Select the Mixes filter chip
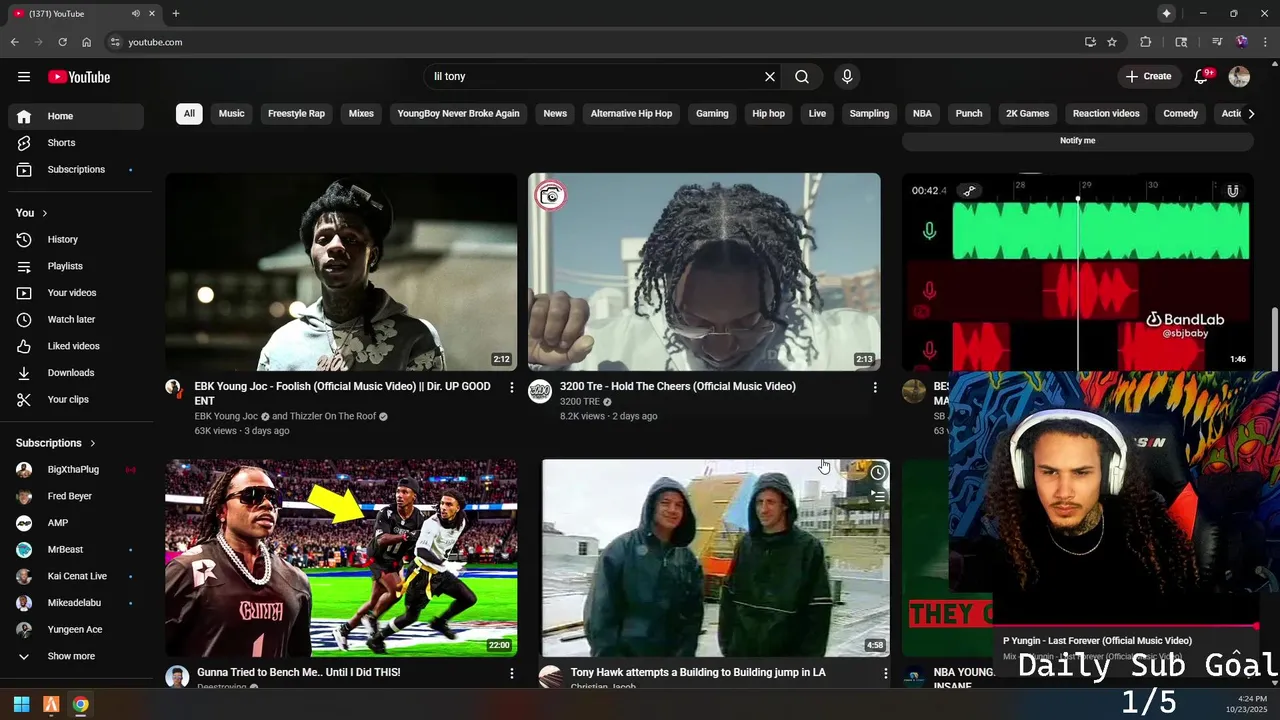Image resolution: width=1280 pixels, height=720 pixels. (x=361, y=114)
